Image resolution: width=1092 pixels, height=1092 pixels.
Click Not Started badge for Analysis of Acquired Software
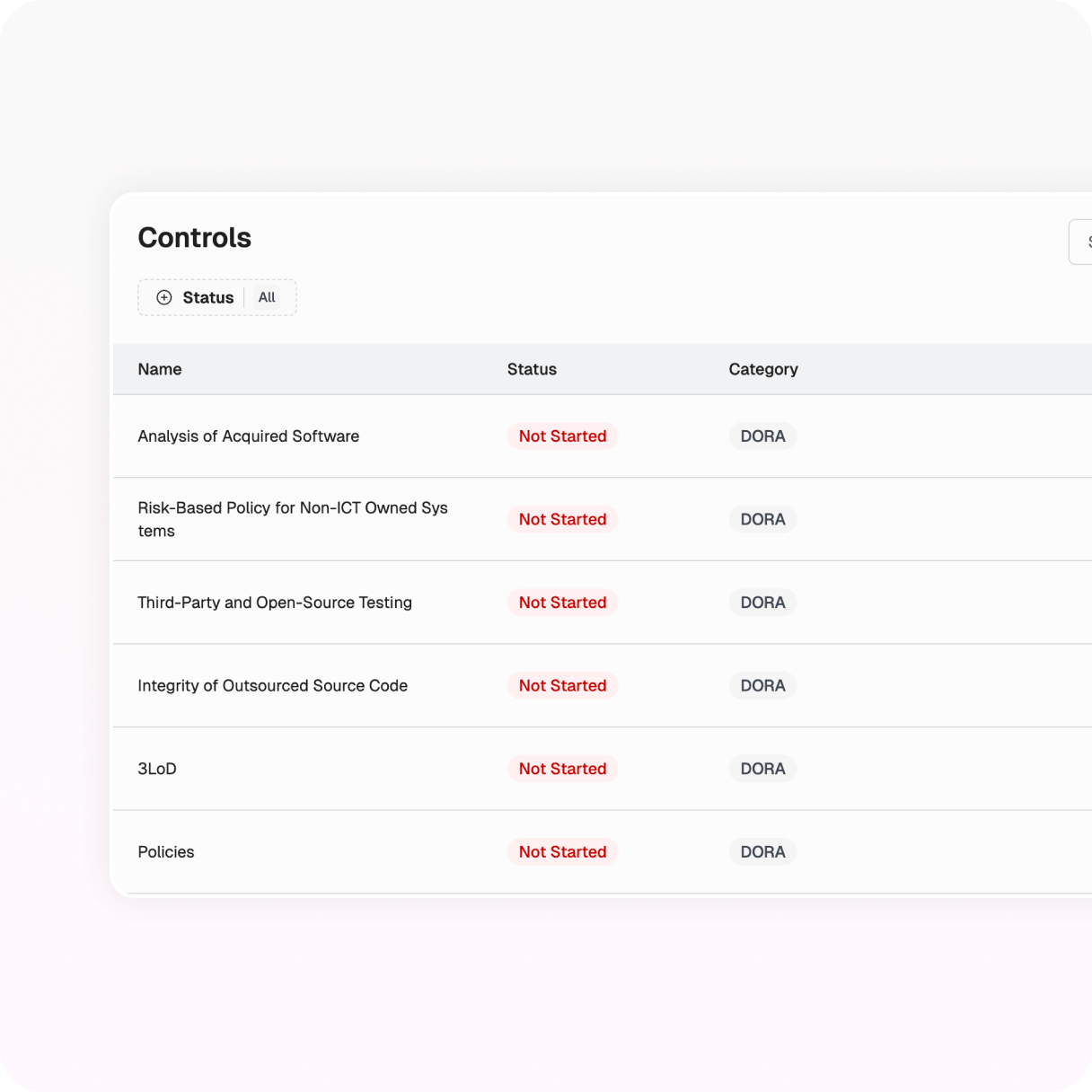pos(562,436)
